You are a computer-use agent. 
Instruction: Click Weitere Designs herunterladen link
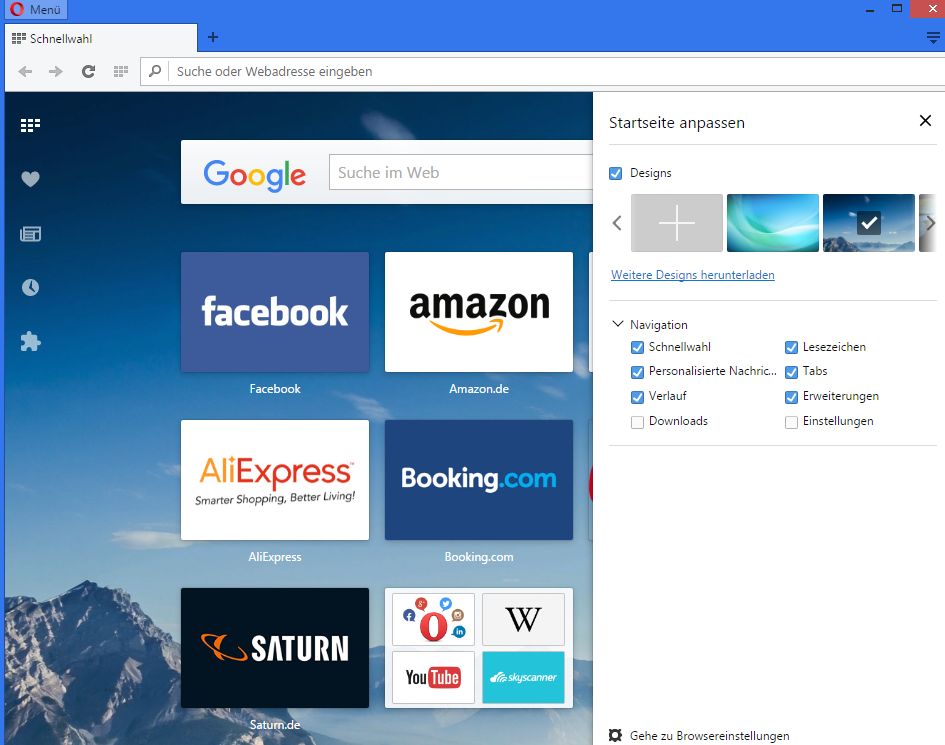click(x=692, y=275)
